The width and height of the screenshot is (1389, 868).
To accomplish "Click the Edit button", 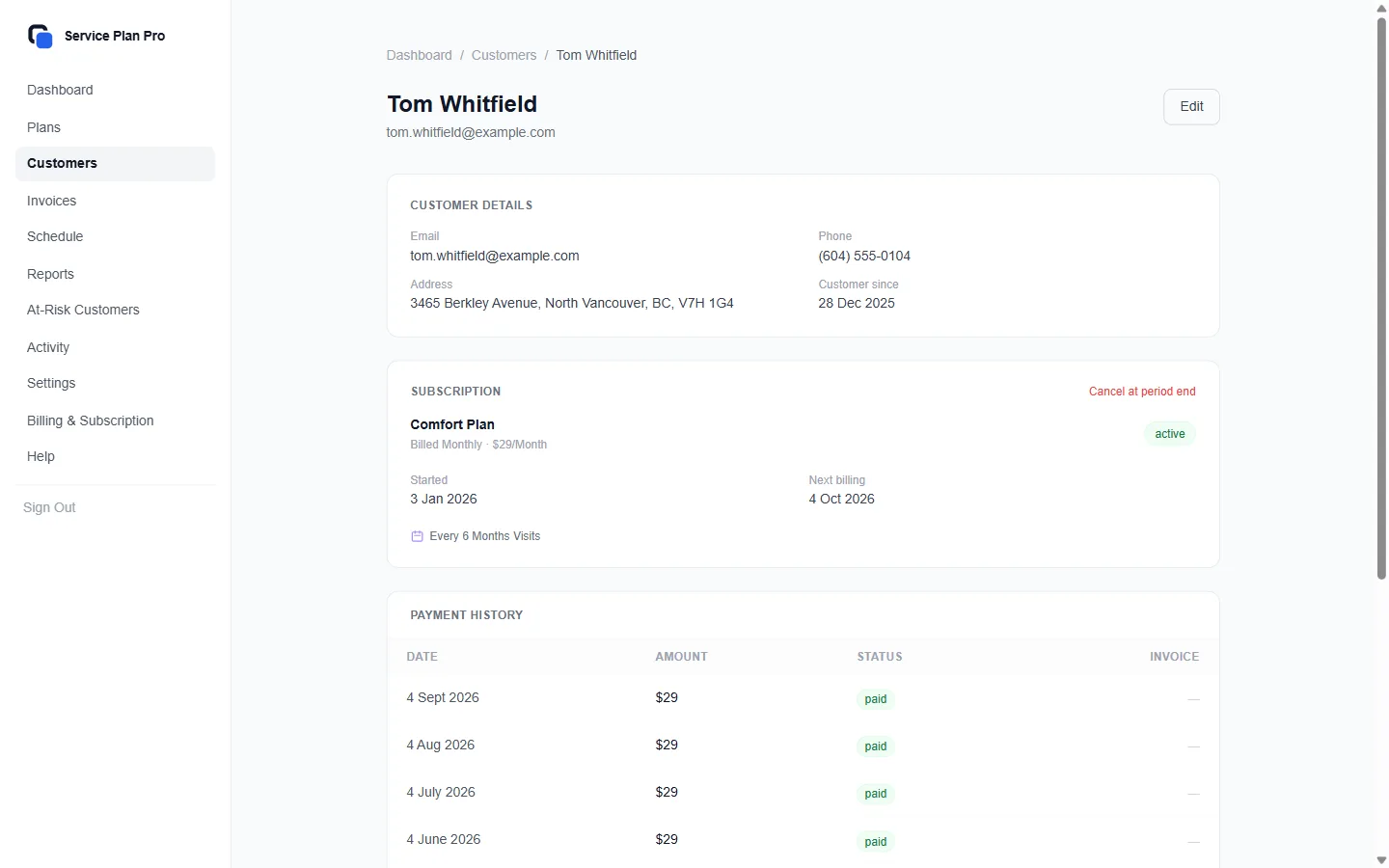I will (x=1191, y=107).
